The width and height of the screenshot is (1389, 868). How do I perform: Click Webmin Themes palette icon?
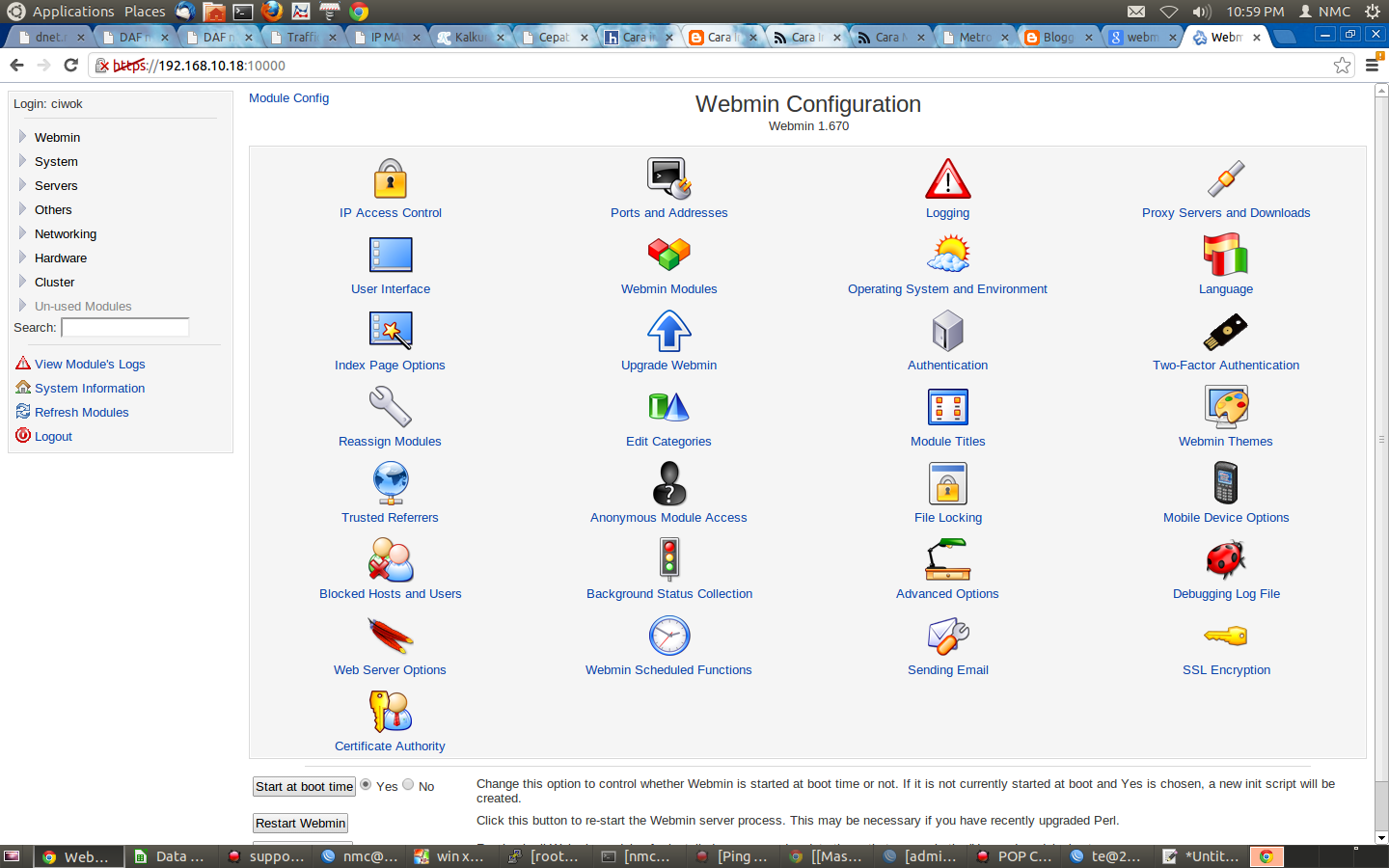click(1226, 407)
